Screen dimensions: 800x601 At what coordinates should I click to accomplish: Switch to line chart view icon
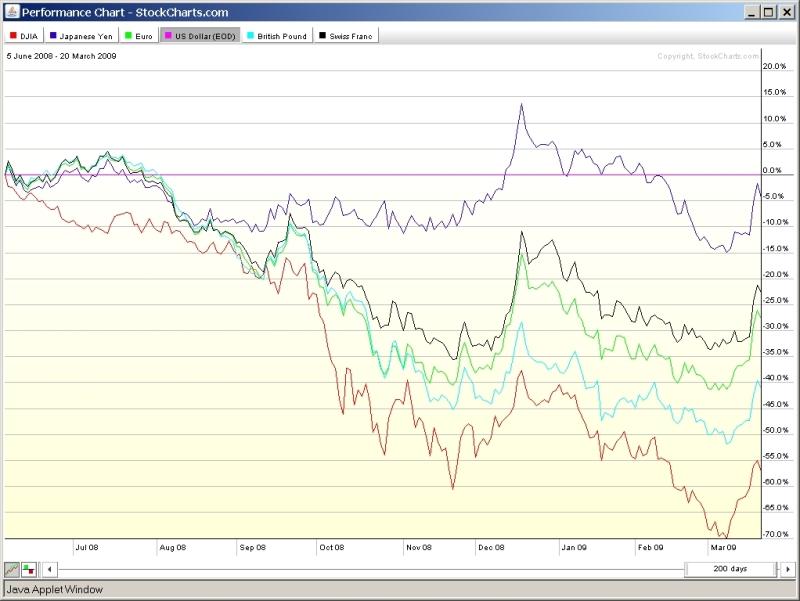(x=11, y=569)
